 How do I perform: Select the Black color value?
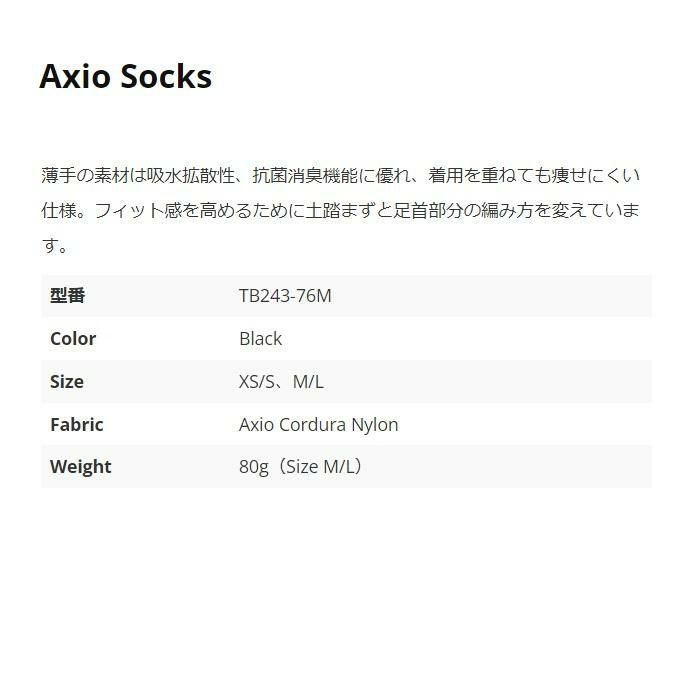click(260, 339)
